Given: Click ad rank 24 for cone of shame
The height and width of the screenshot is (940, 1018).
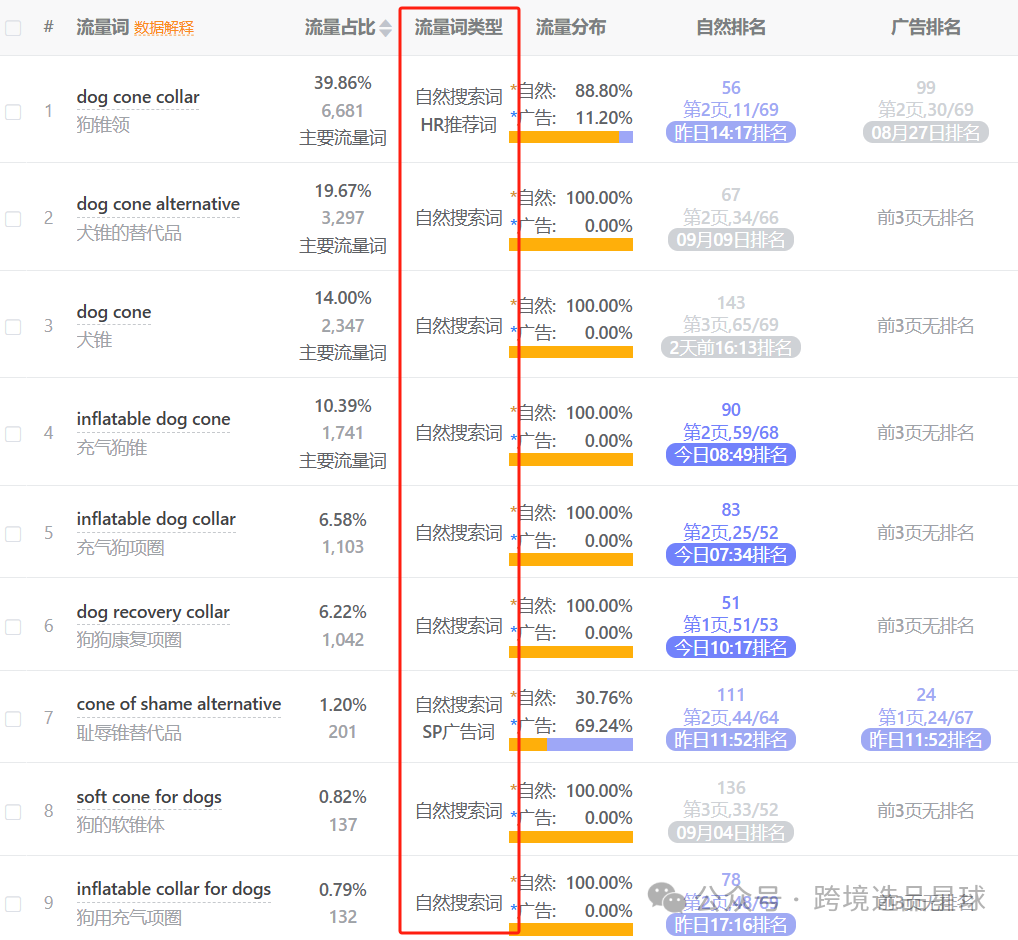Looking at the screenshot, I should click(x=926, y=695).
